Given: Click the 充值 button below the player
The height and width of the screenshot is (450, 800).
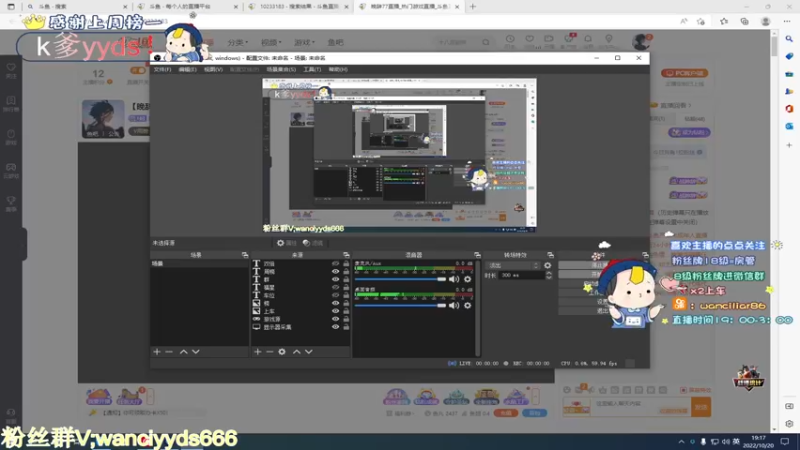Looking at the screenshot, I should [x=506, y=413].
